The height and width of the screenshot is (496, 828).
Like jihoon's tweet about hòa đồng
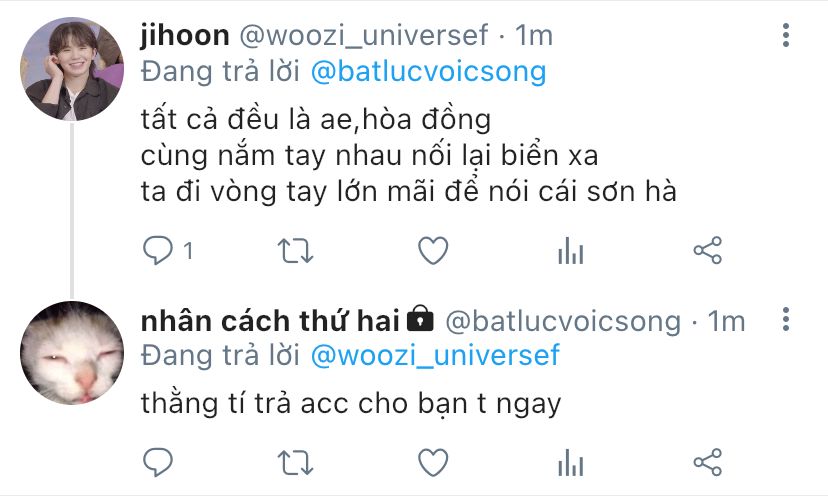tap(433, 250)
